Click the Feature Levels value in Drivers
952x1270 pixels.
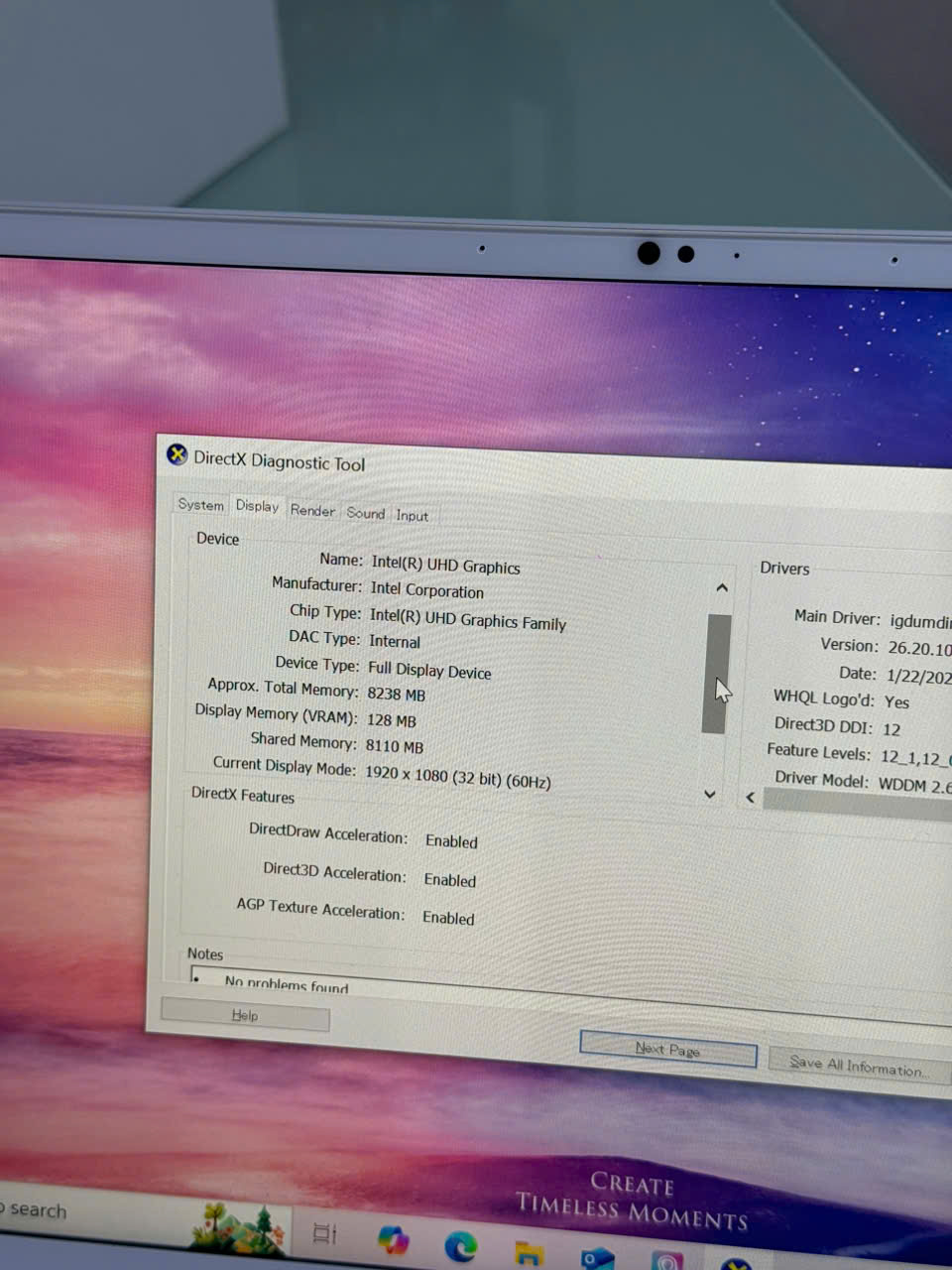tap(915, 758)
